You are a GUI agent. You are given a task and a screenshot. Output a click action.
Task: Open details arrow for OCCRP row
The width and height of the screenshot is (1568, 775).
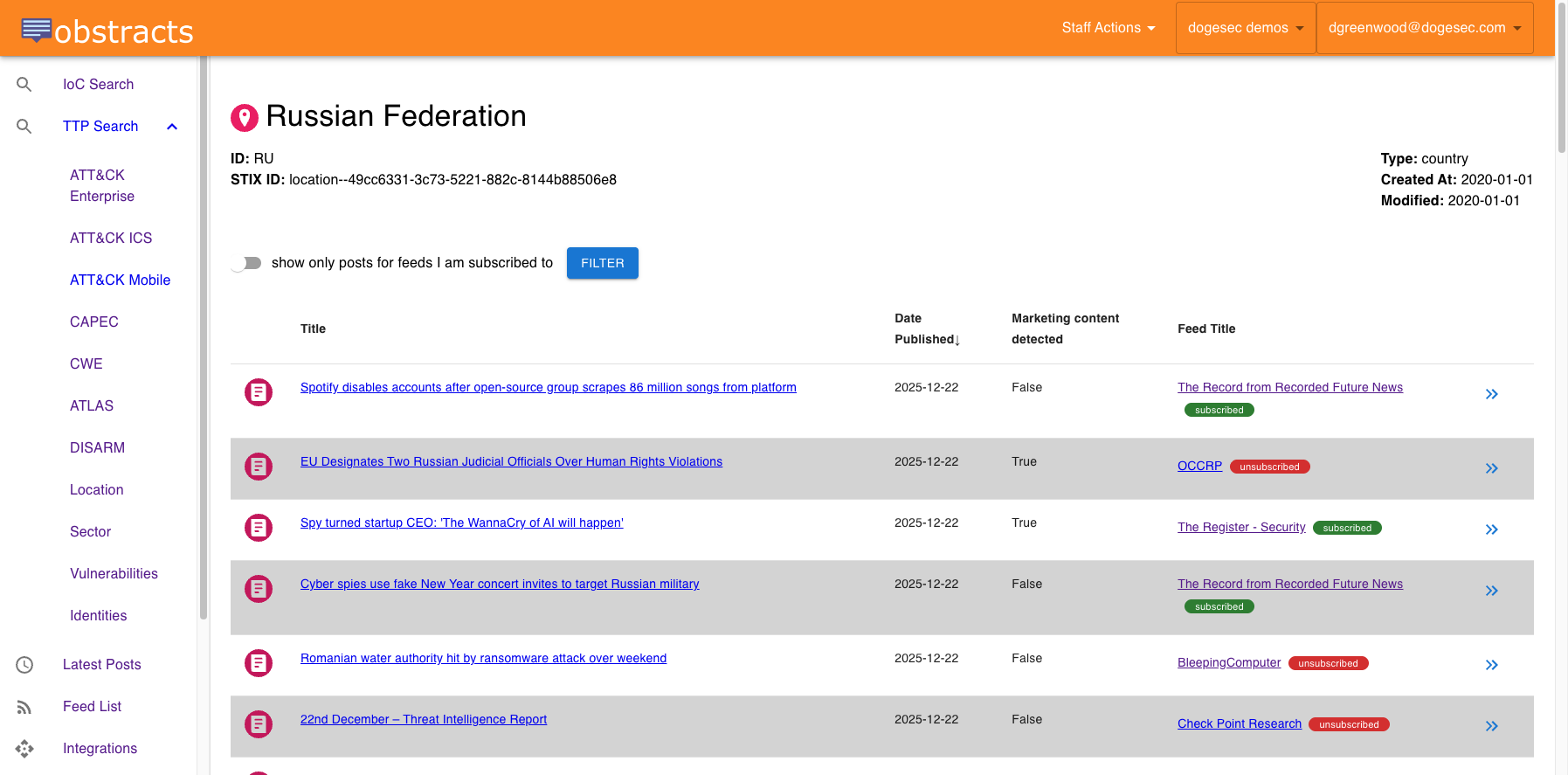[x=1491, y=468]
